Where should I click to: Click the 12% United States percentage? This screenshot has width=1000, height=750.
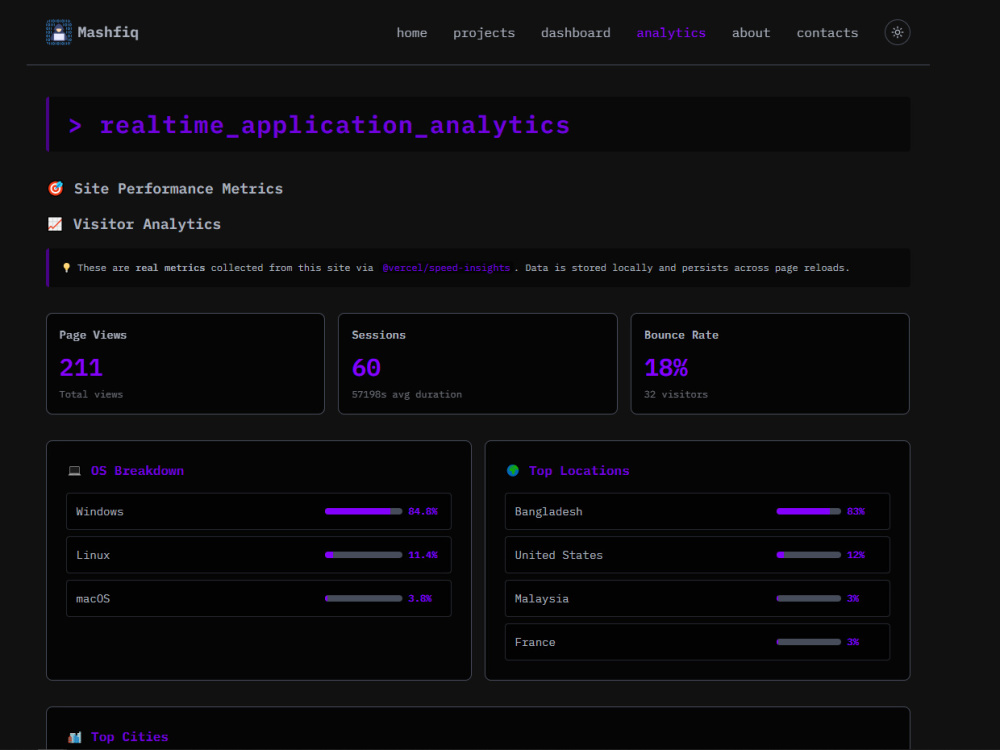click(856, 555)
